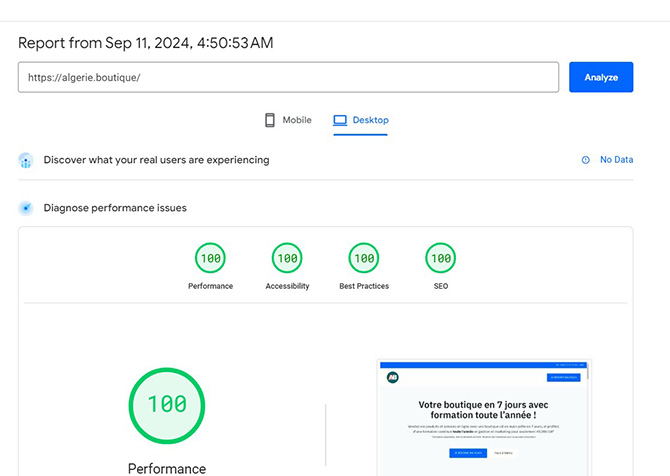This screenshot has width=670, height=476.
Task: Click the Accessibility score gauge
Action: coord(287,258)
